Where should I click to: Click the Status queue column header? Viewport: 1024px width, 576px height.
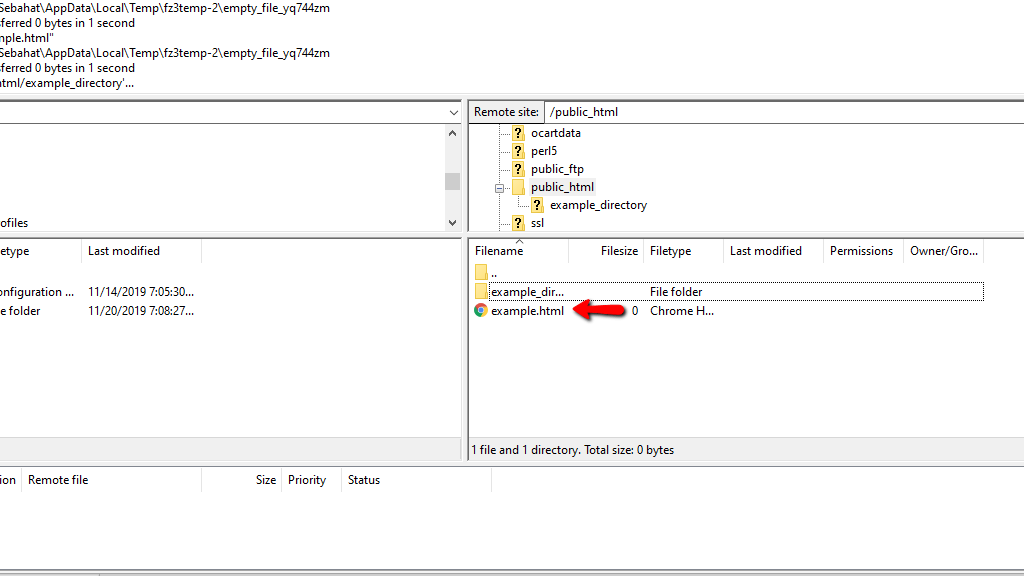pos(416,480)
